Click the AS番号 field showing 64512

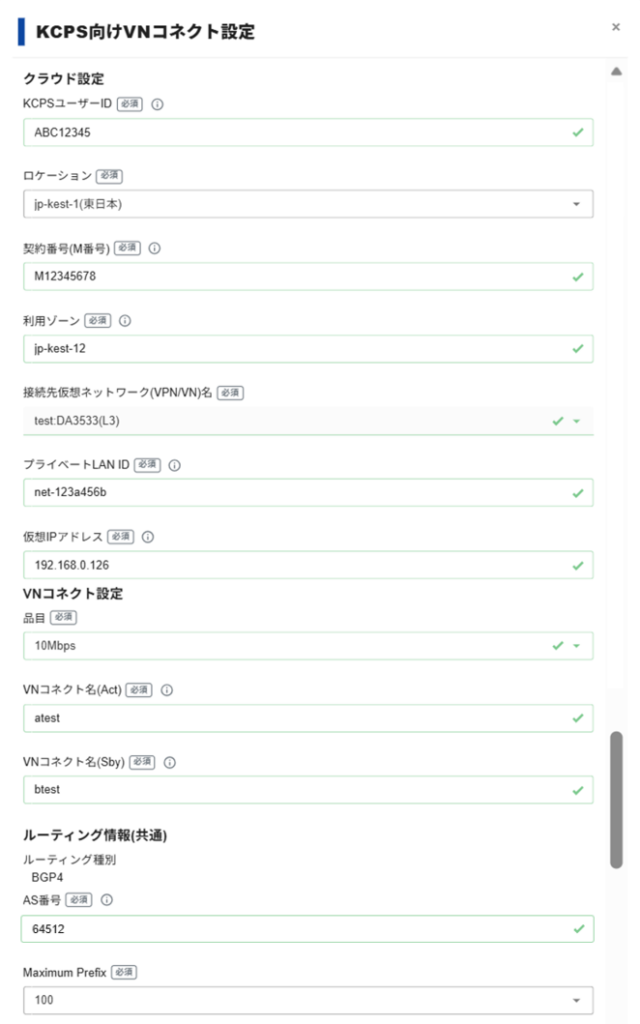coord(308,929)
